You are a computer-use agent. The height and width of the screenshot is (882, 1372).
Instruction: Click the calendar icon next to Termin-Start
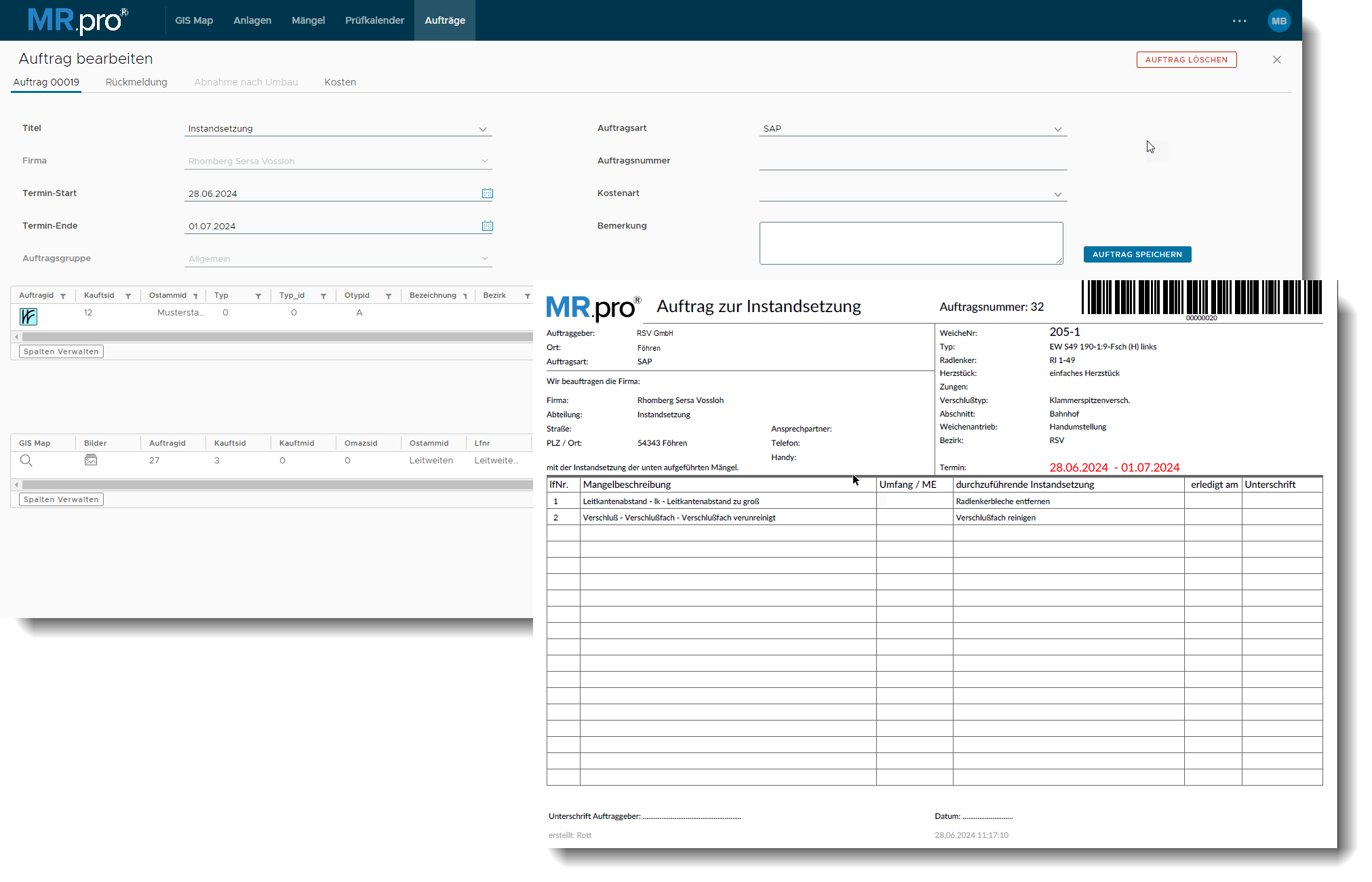pyautogui.click(x=487, y=192)
